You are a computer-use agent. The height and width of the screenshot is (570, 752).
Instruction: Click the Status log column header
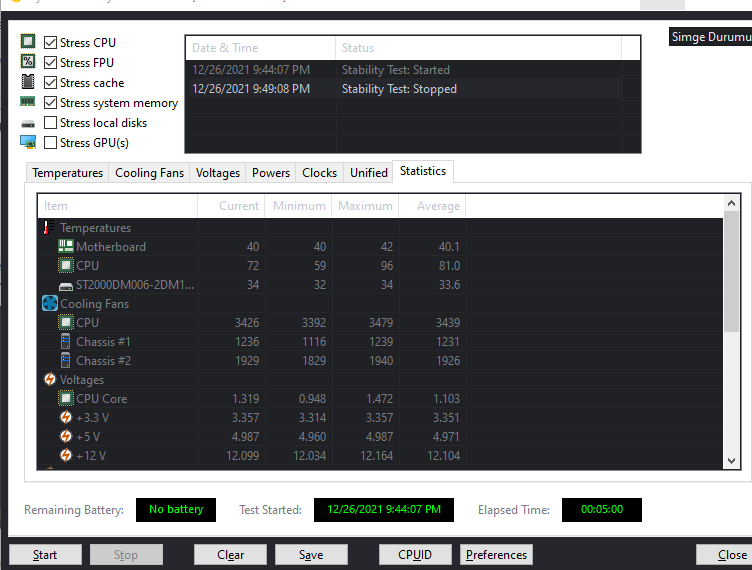click(x=478, y=48)
